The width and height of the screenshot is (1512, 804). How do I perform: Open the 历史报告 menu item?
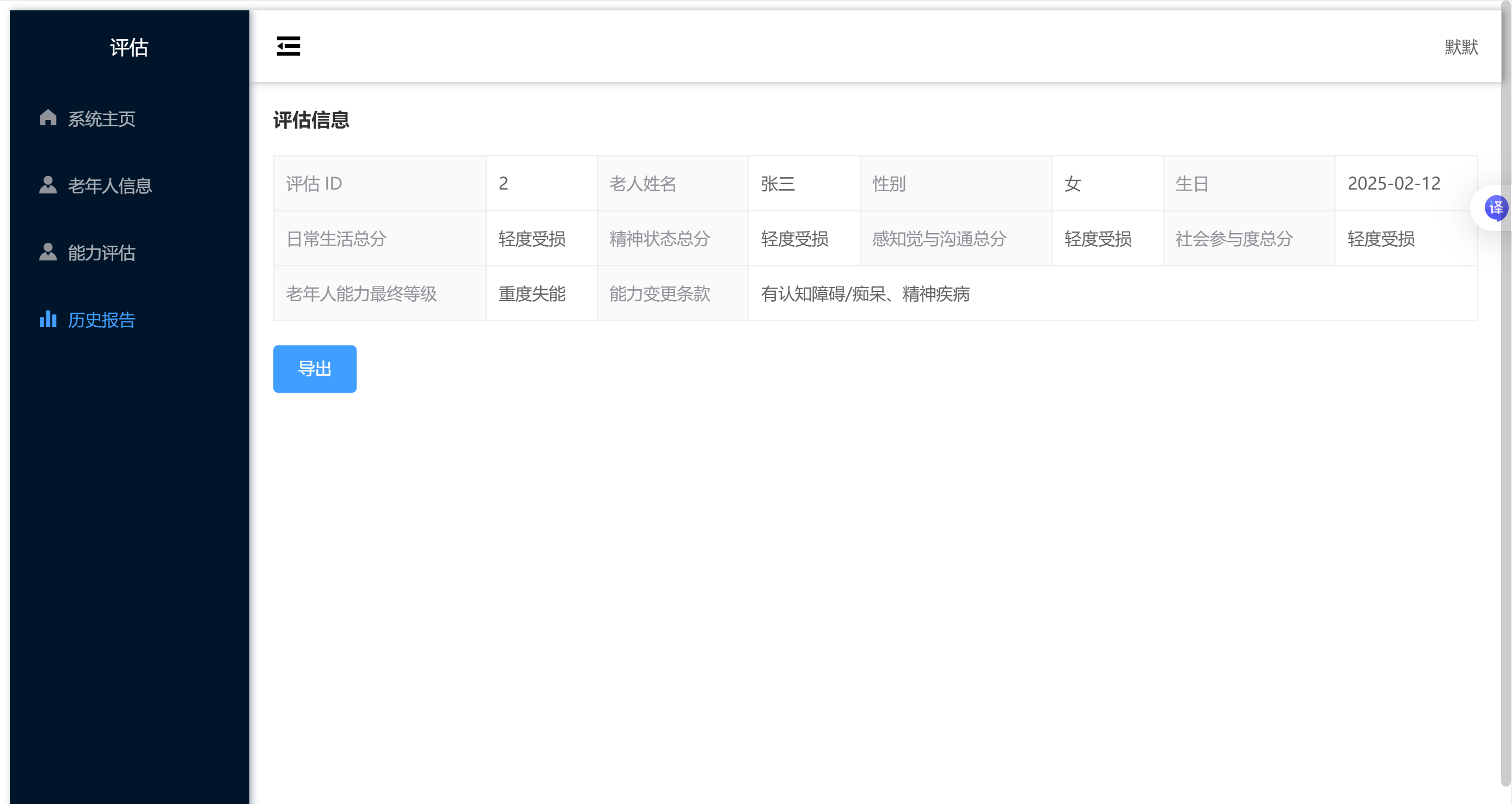click(101, 320)
